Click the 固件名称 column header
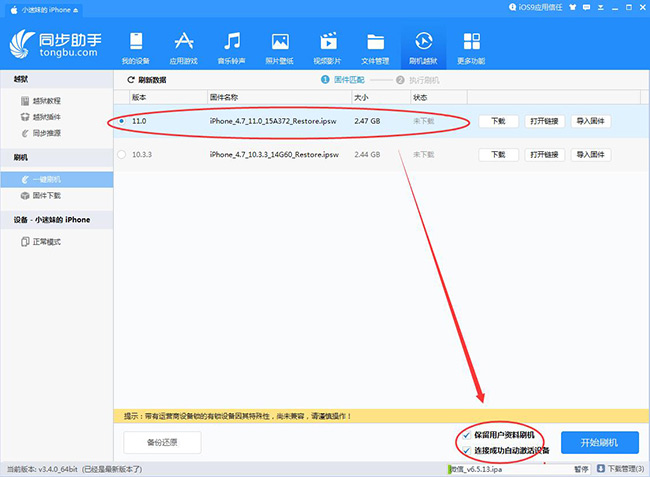 point(279,97)
